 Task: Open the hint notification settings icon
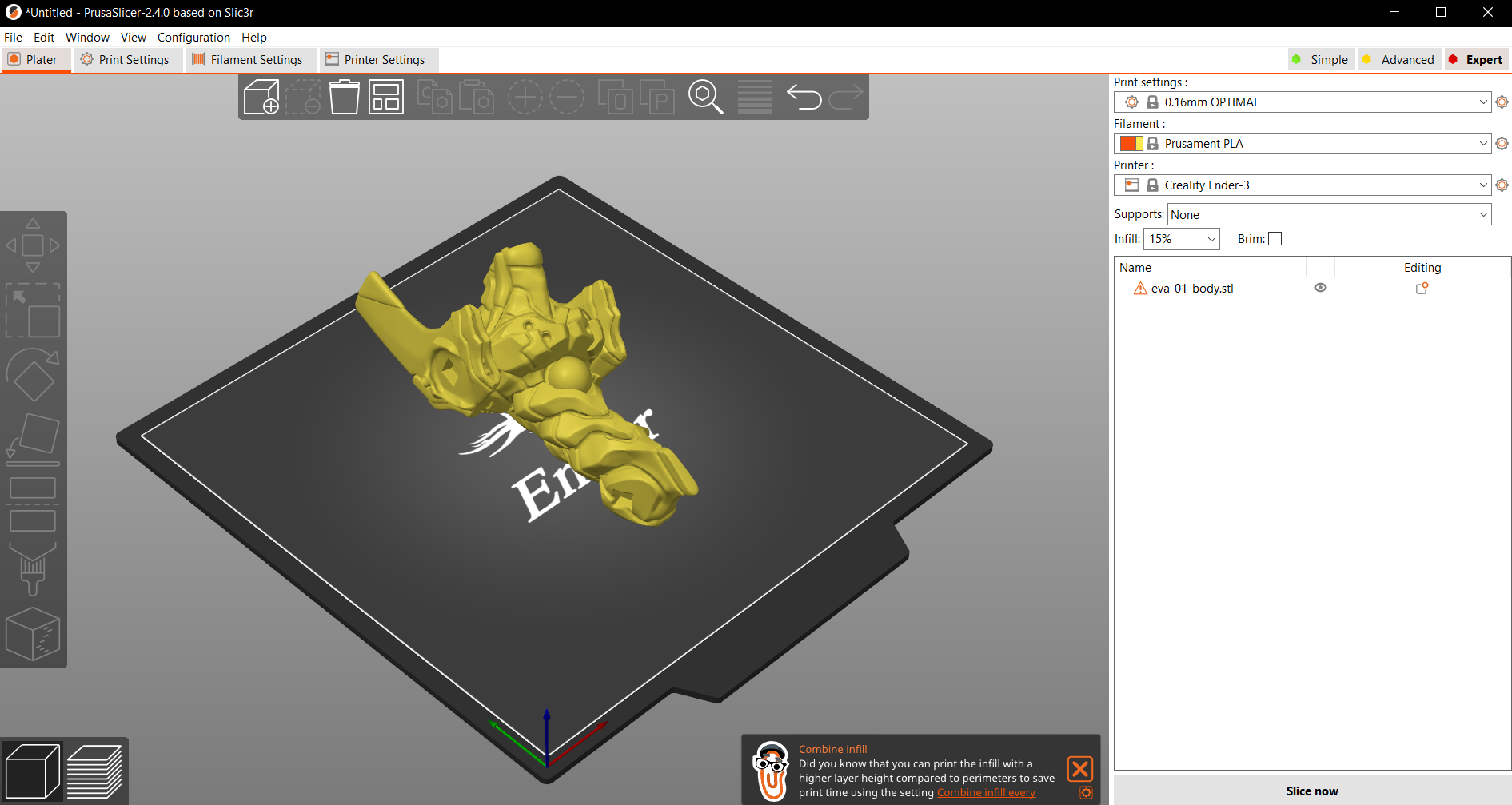(x=1086, y=793)
